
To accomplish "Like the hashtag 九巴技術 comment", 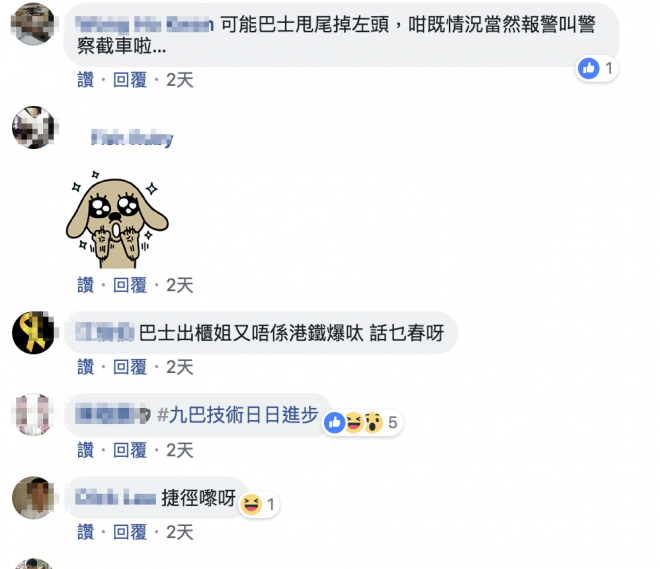I will point(85,450).
